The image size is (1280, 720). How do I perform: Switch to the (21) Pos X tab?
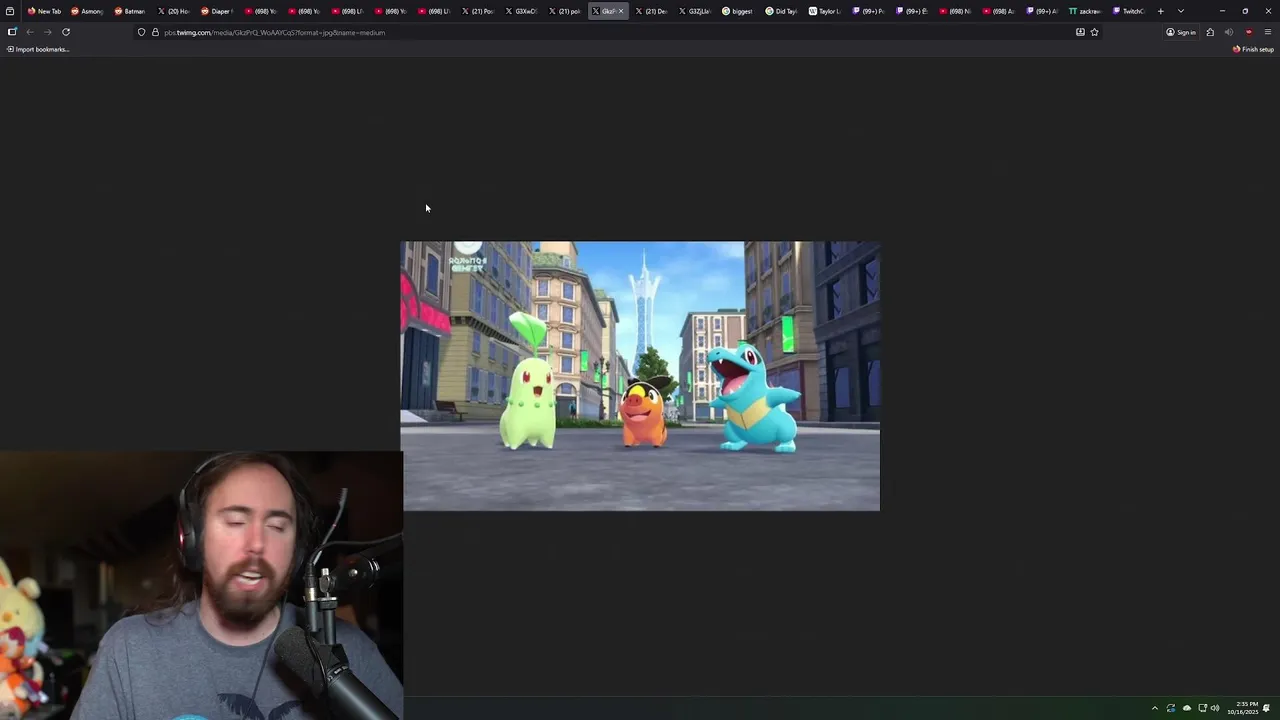(x=478, y=11)
